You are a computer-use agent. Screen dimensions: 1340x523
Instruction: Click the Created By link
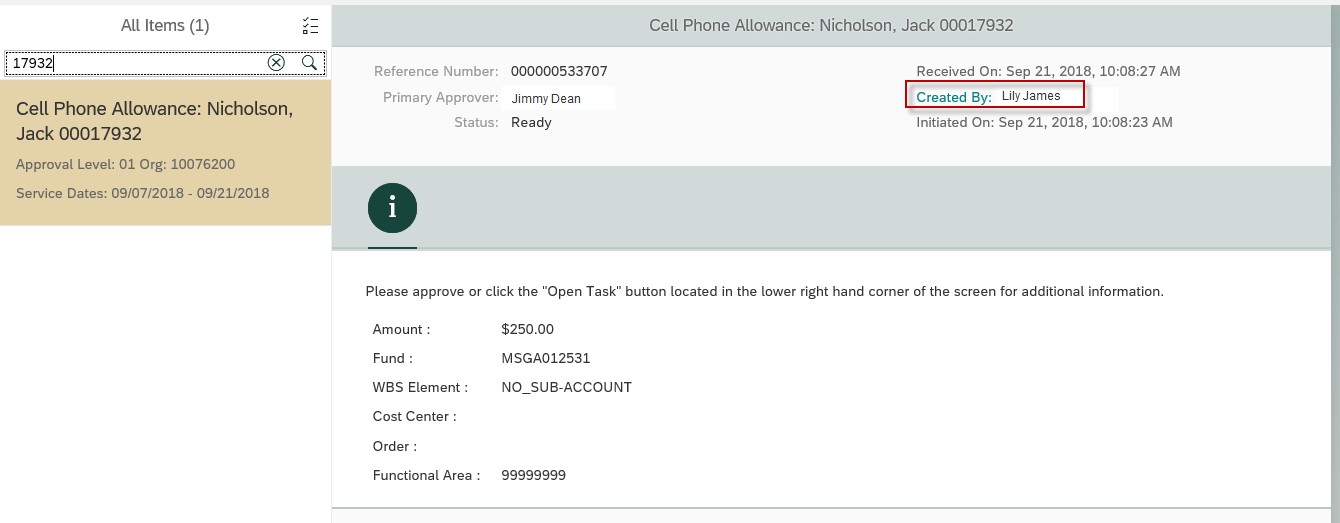click(954, 97)
